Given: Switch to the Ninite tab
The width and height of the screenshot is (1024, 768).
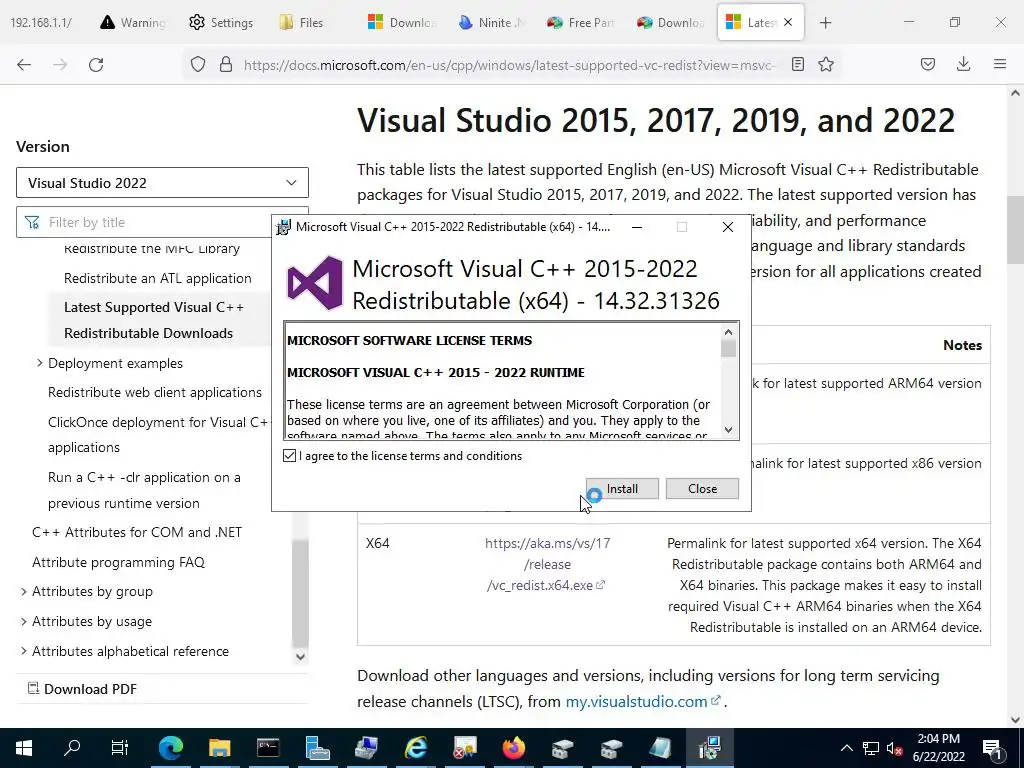Looking at the screenshot, I should click(491, 23).
